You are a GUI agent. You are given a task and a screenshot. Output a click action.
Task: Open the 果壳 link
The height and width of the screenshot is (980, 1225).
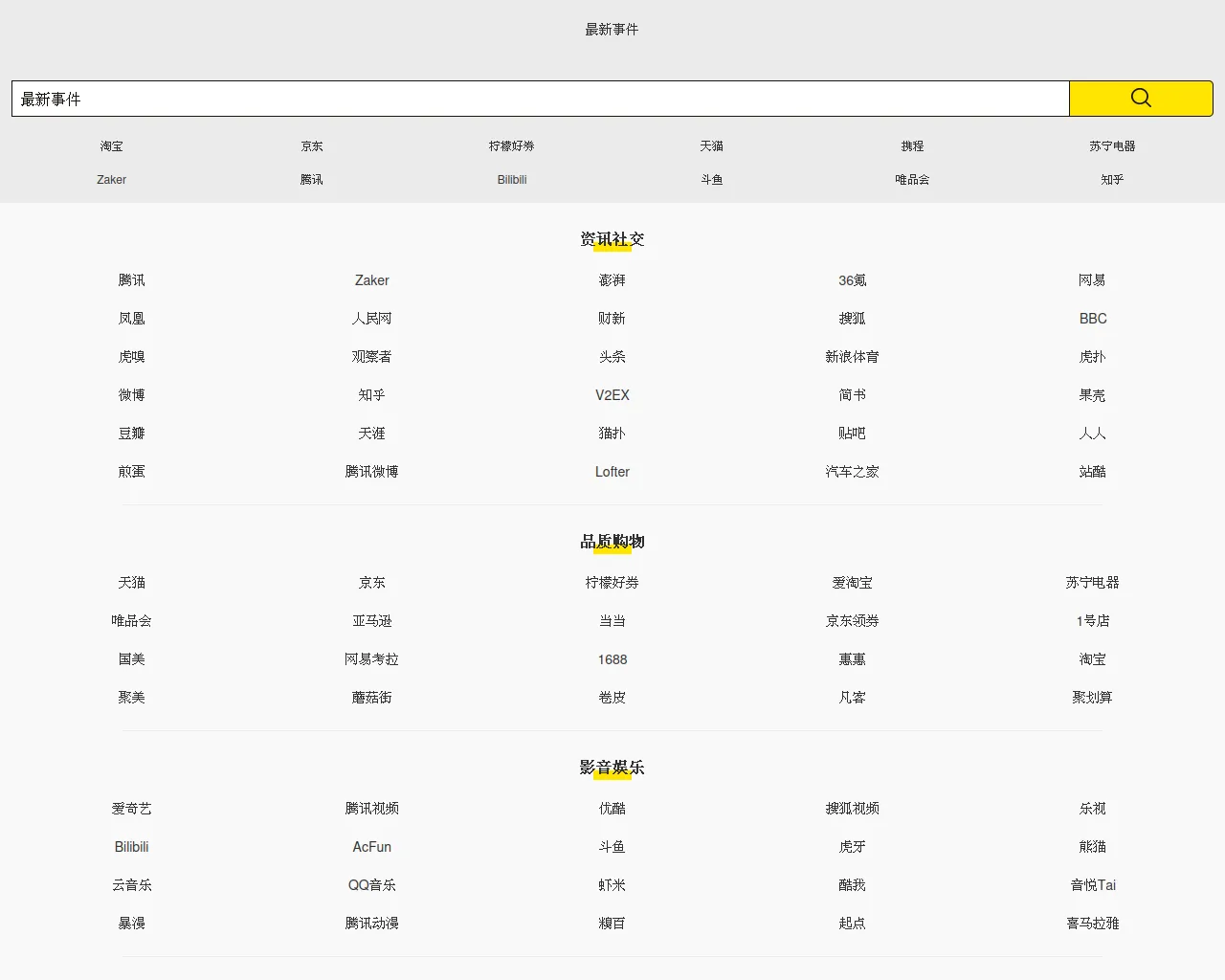click(x=1093, y=395)
